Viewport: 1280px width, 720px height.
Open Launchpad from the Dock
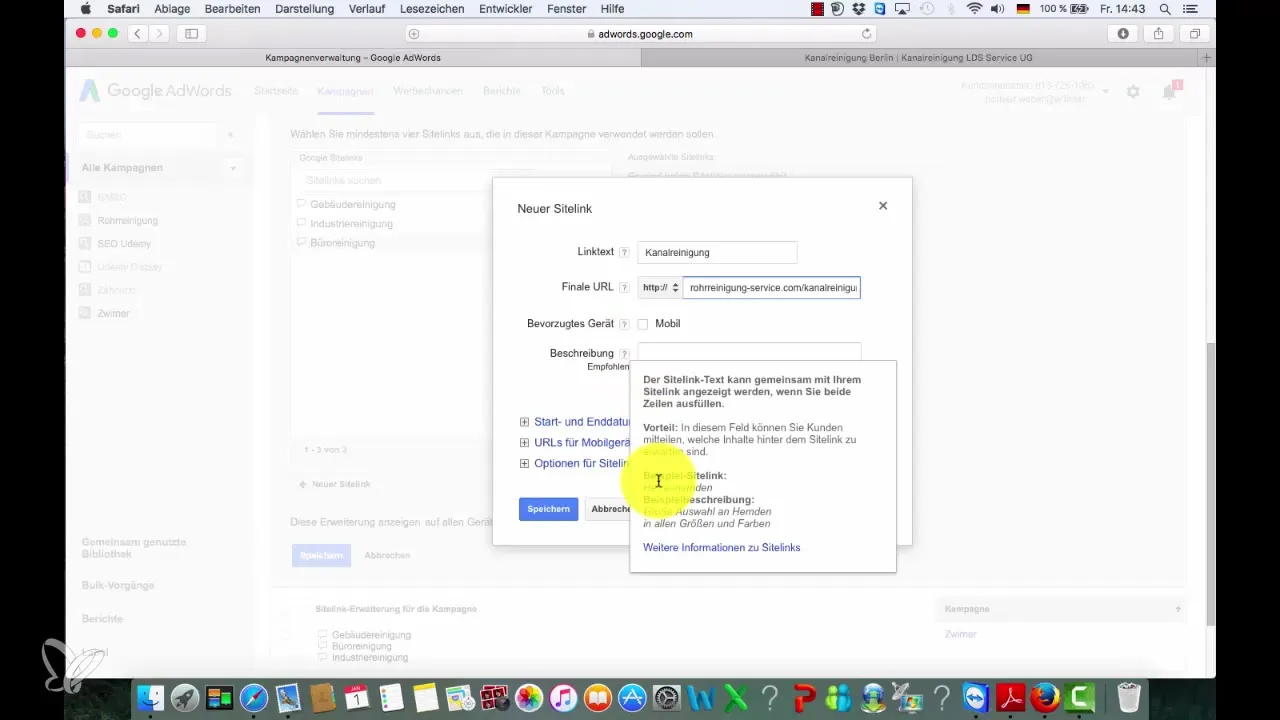[184, 697]
